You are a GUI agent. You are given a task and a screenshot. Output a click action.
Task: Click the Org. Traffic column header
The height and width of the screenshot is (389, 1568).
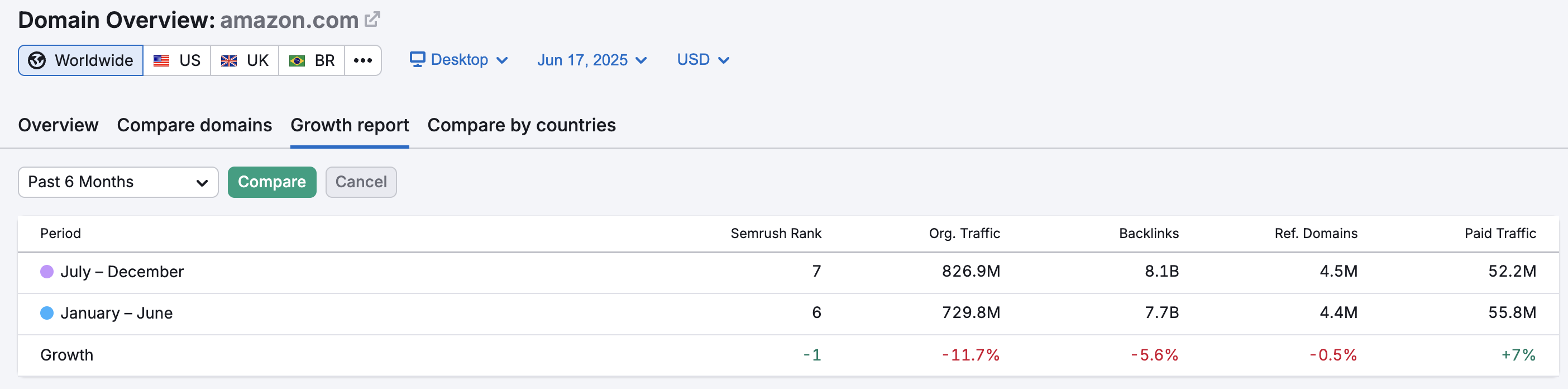coord(964,234)
